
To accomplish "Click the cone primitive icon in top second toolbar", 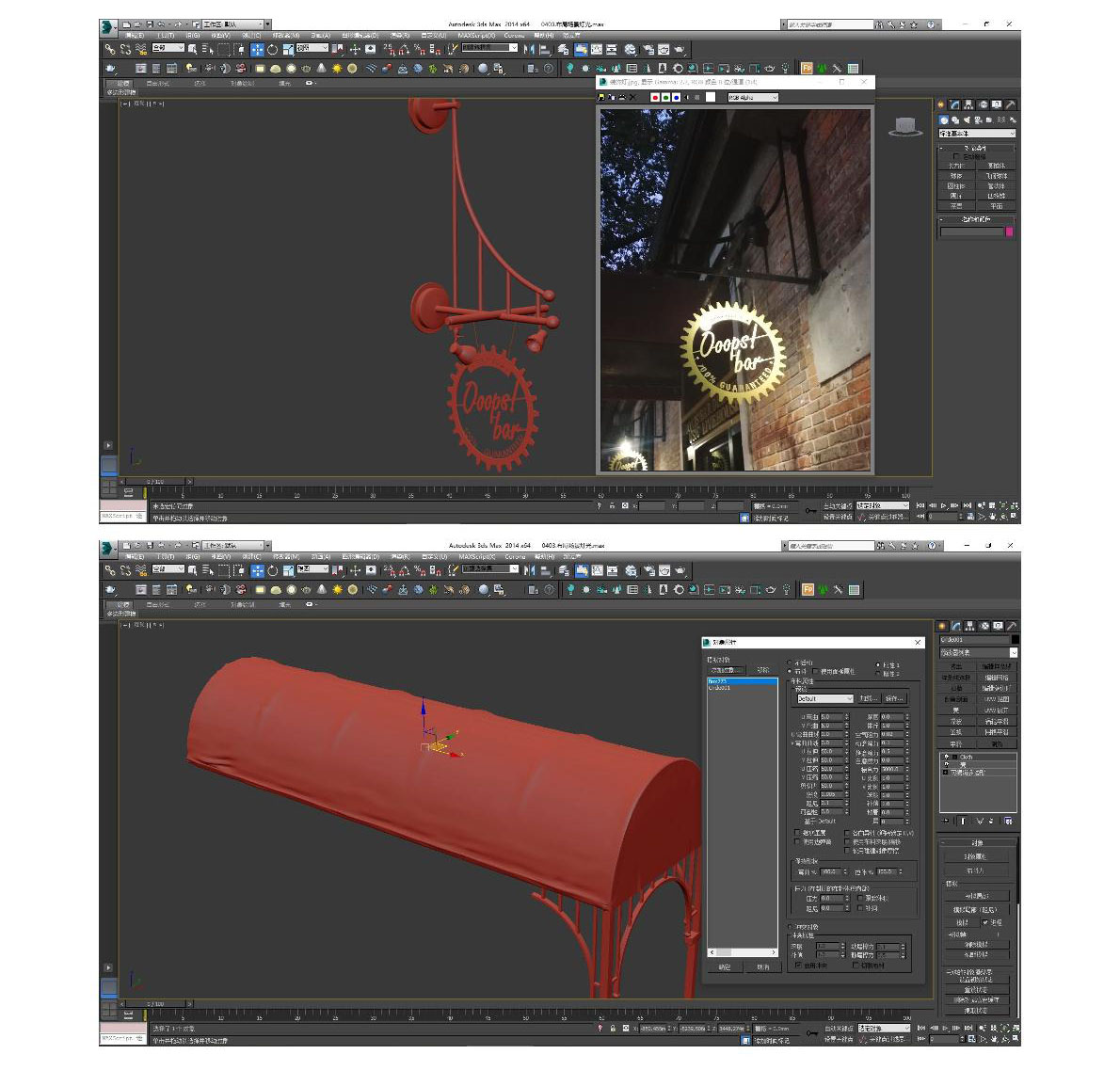I will (x=321, y=69).
